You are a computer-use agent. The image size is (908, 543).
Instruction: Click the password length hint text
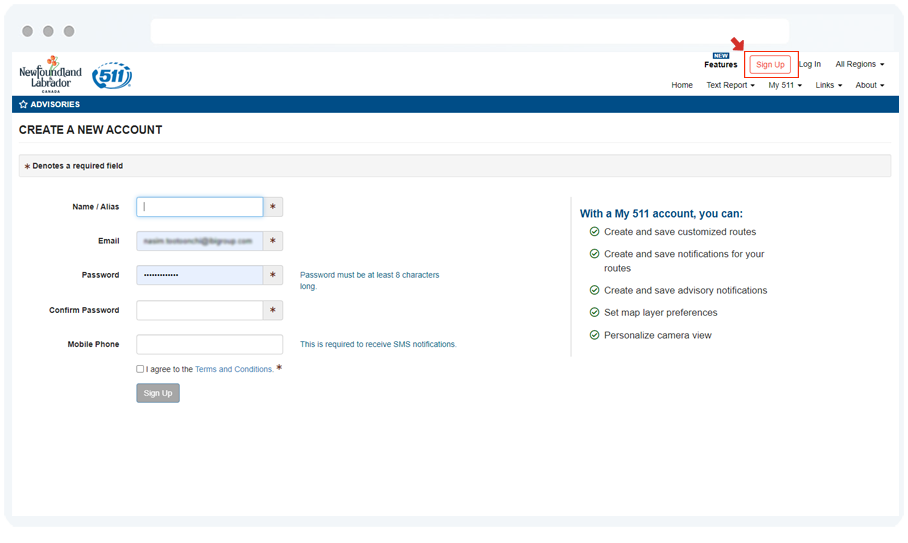pos(369,281)
